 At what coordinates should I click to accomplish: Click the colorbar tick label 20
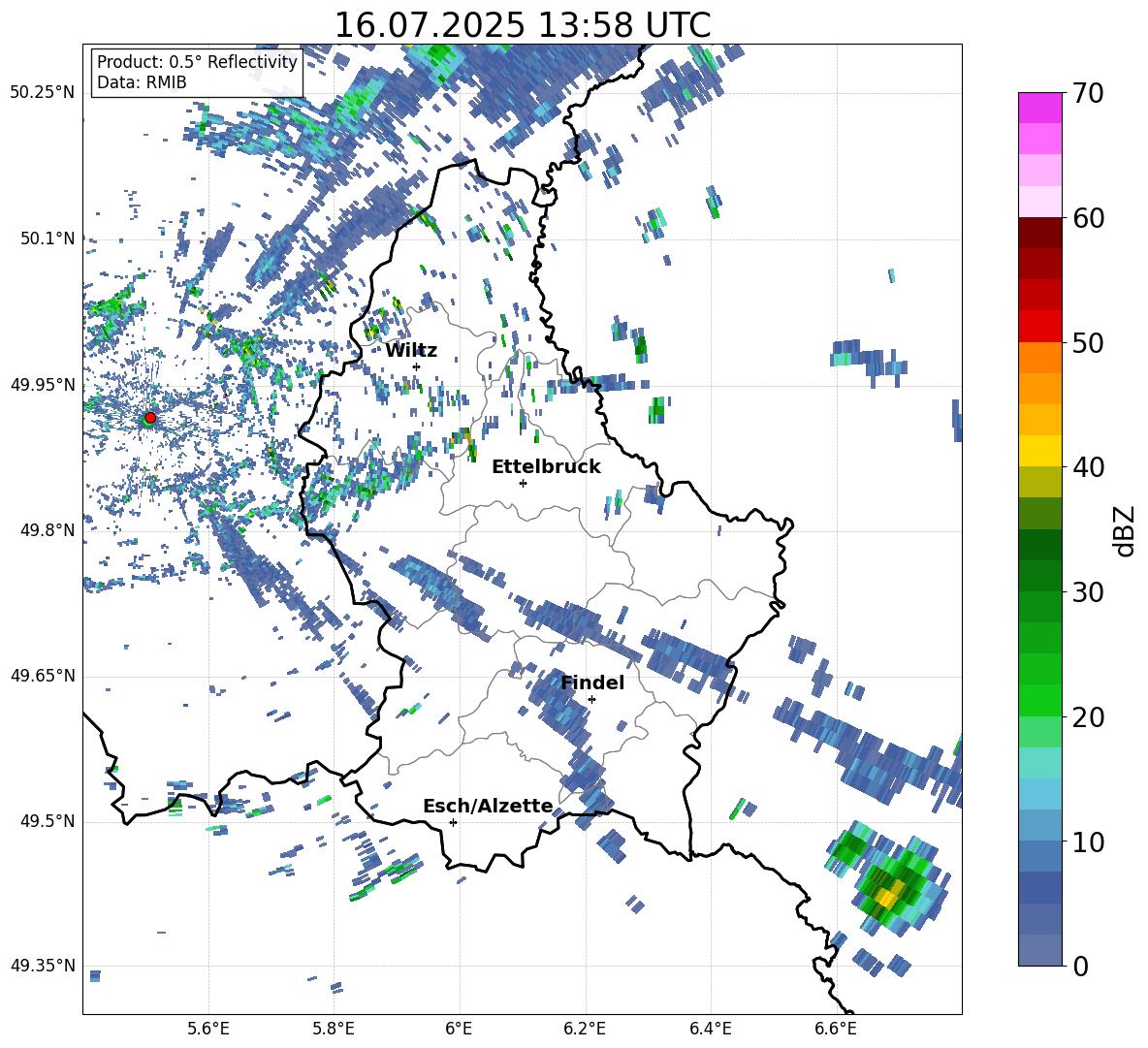point(1087,717)
